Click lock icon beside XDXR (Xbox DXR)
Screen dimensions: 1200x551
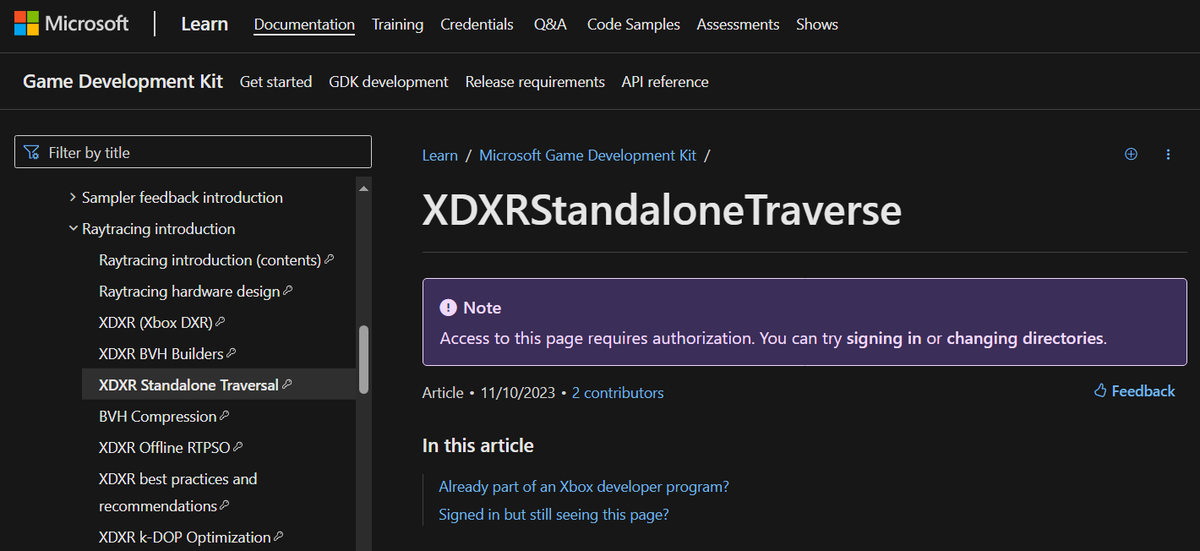[221, 322]
